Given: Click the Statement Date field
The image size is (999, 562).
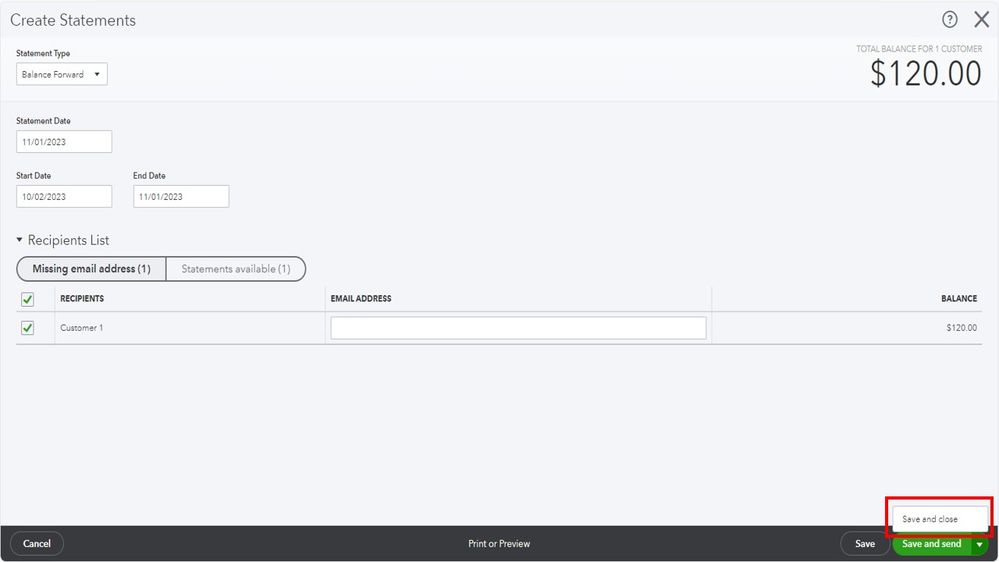Looking at the screenshot, I should click(x=64, y=141).
